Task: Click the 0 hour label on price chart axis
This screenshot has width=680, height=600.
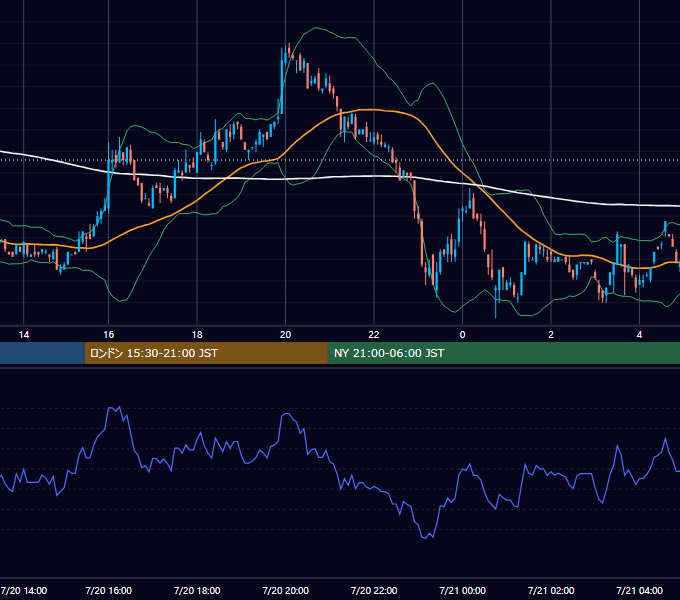Action: [462, 335]
